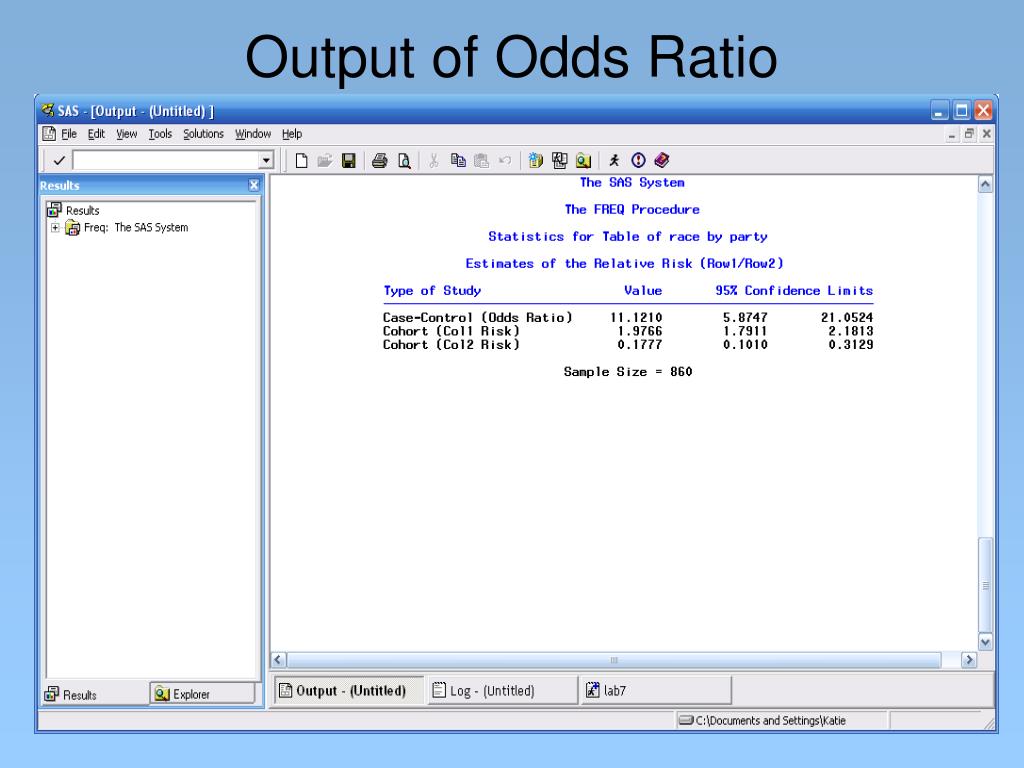Click the upper confidence limit 21.0524
Image resolution: width=1024 pixels, height=768 pixels.
coord(847,317)
